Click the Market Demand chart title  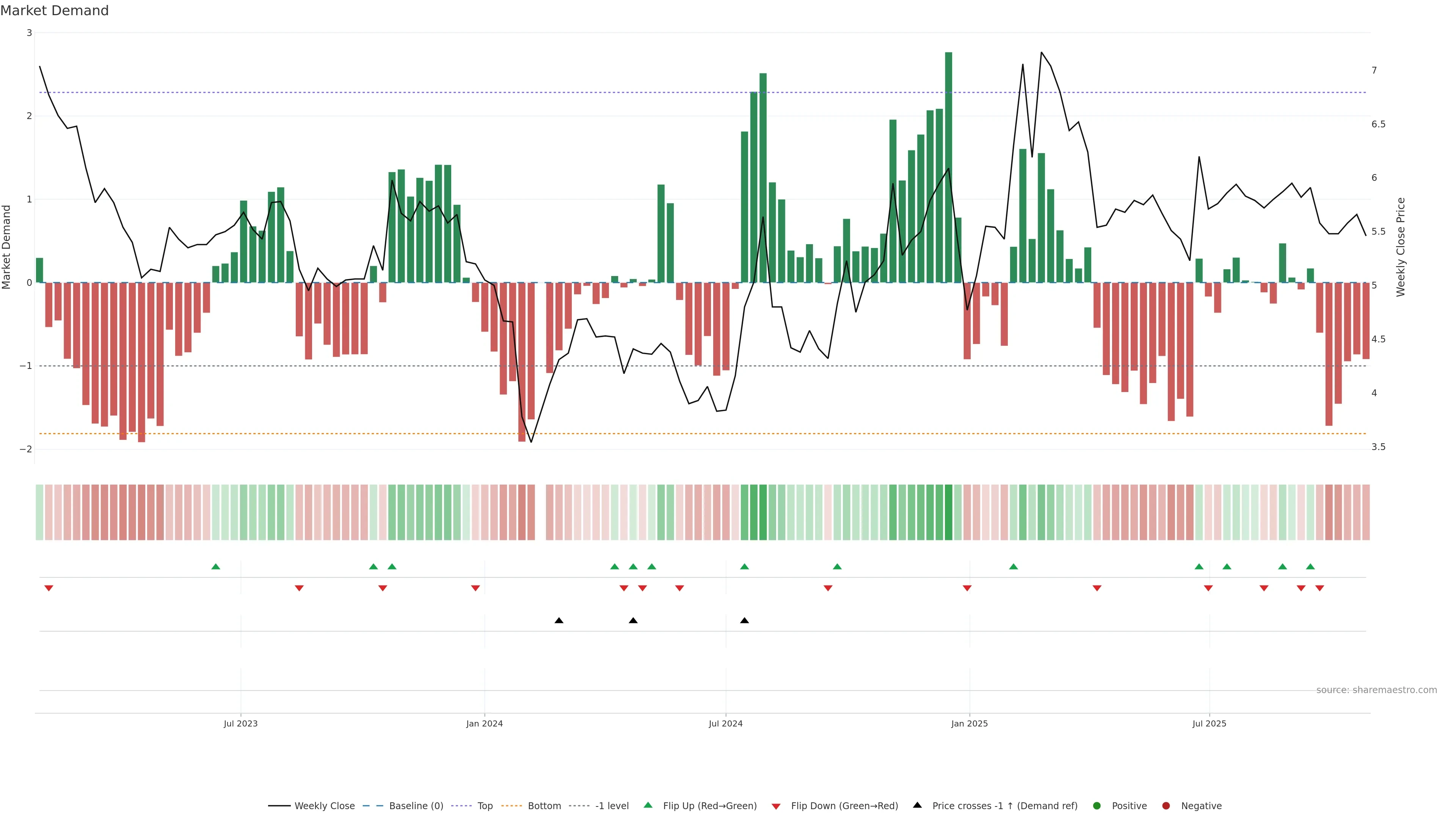(55, 11)
